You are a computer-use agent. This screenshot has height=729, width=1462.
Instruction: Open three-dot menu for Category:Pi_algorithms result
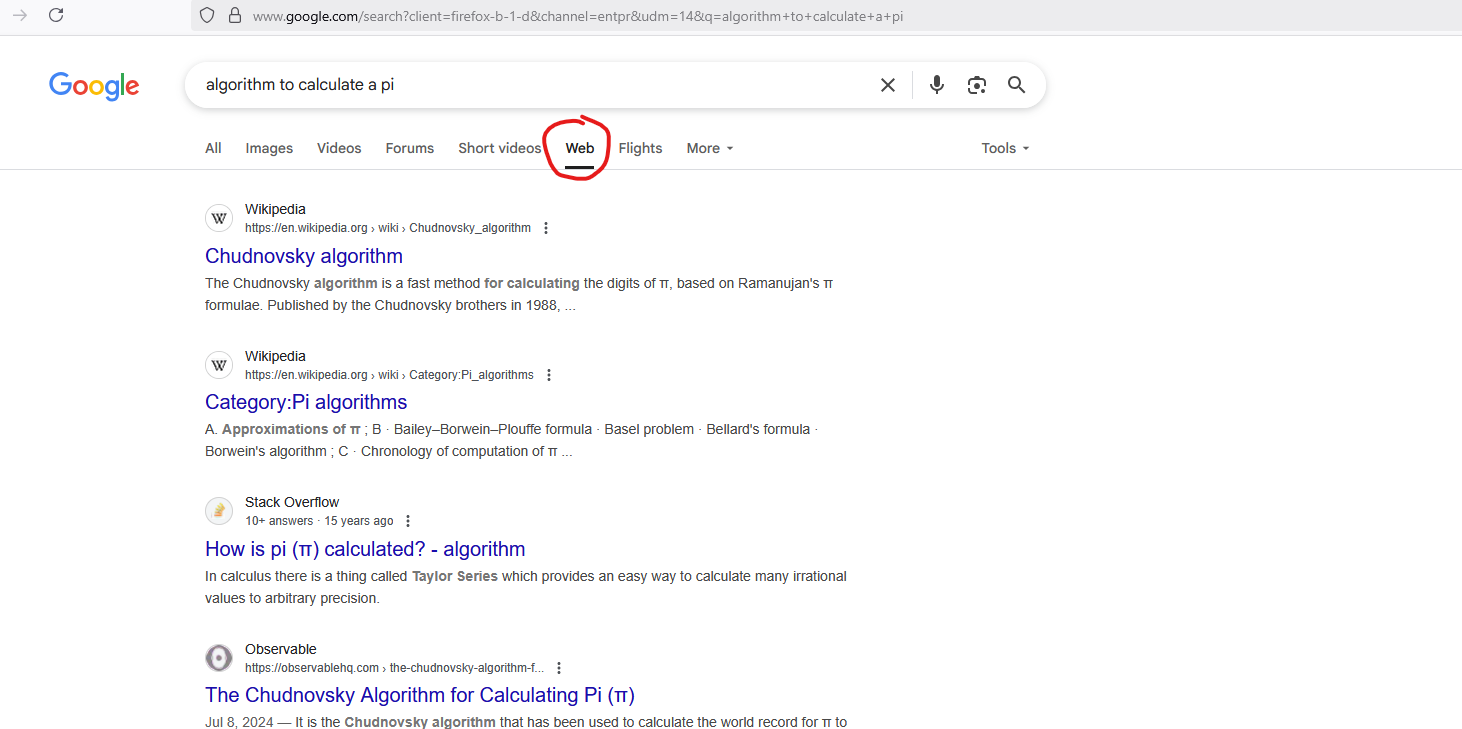point(549,375)
